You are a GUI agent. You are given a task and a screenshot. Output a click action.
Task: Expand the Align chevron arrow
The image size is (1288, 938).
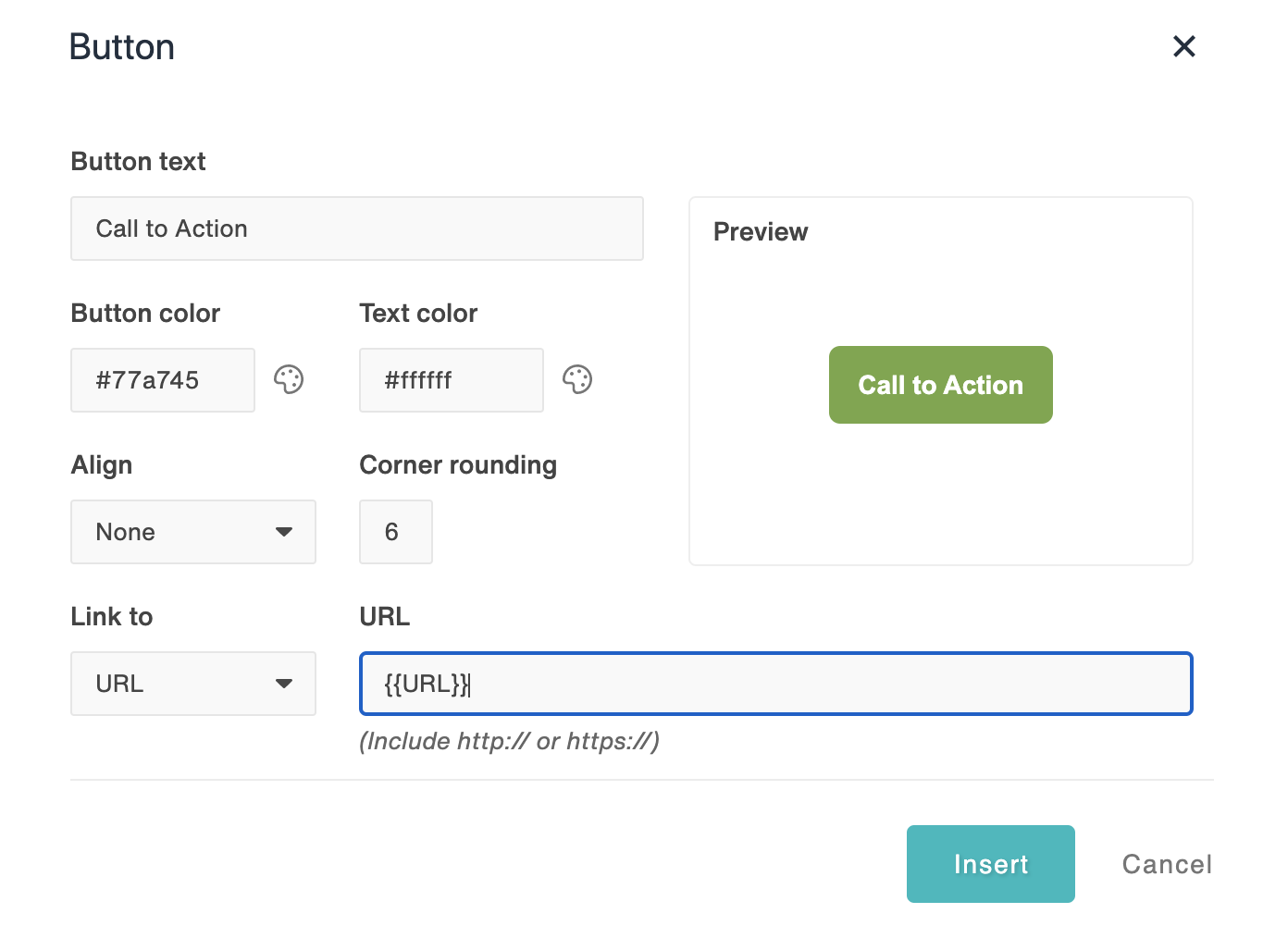(x=284, y=532)
